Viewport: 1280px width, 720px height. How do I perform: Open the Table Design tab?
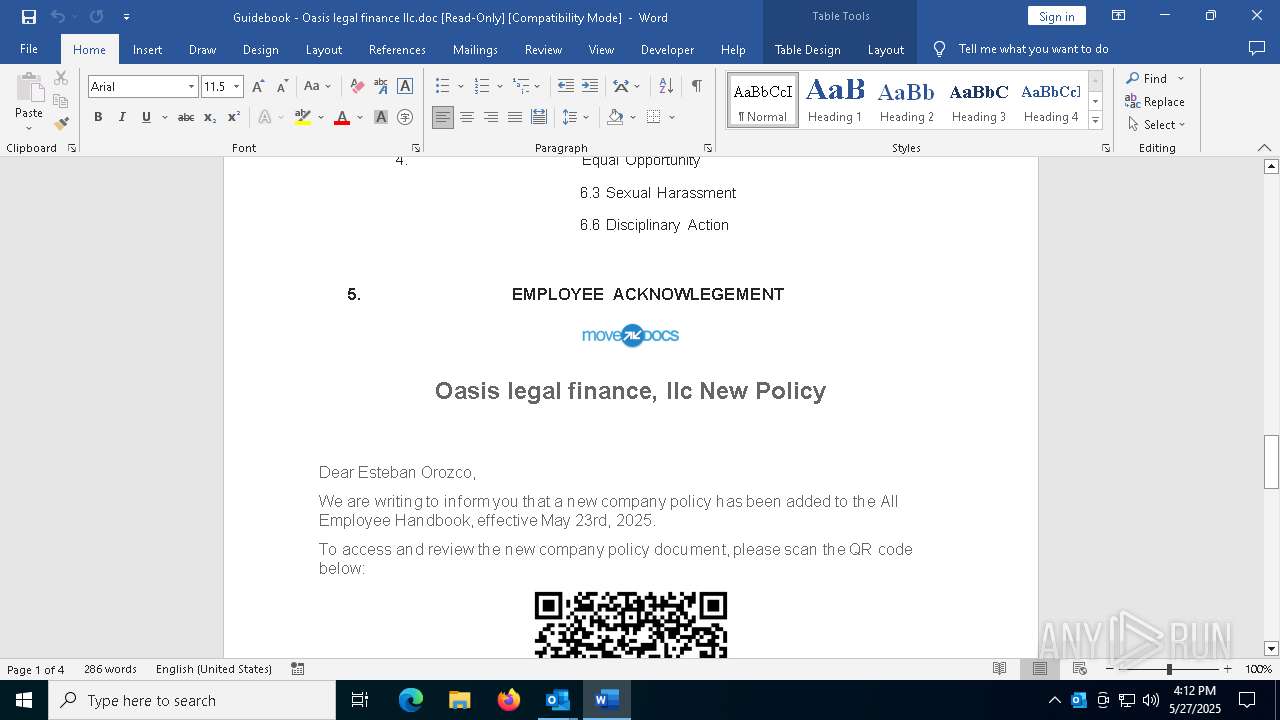coord(807,49)
